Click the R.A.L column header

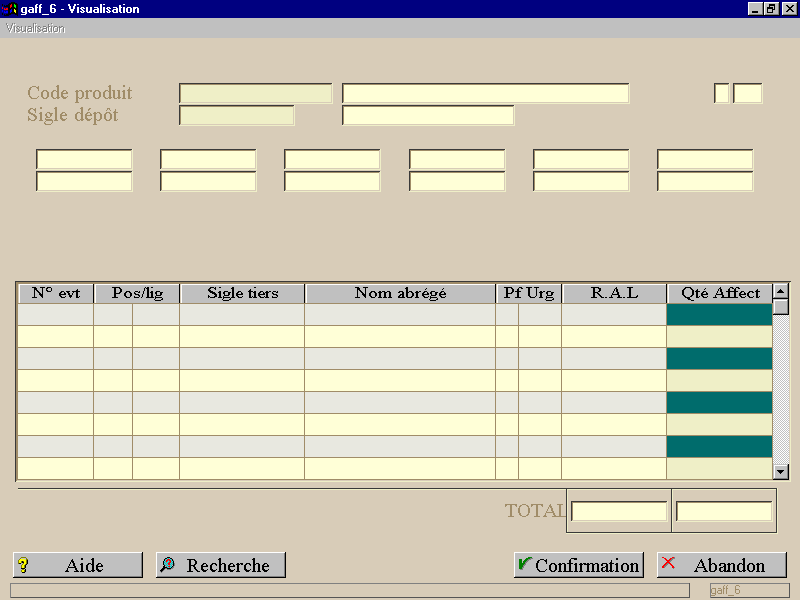[x=614, y=293]
